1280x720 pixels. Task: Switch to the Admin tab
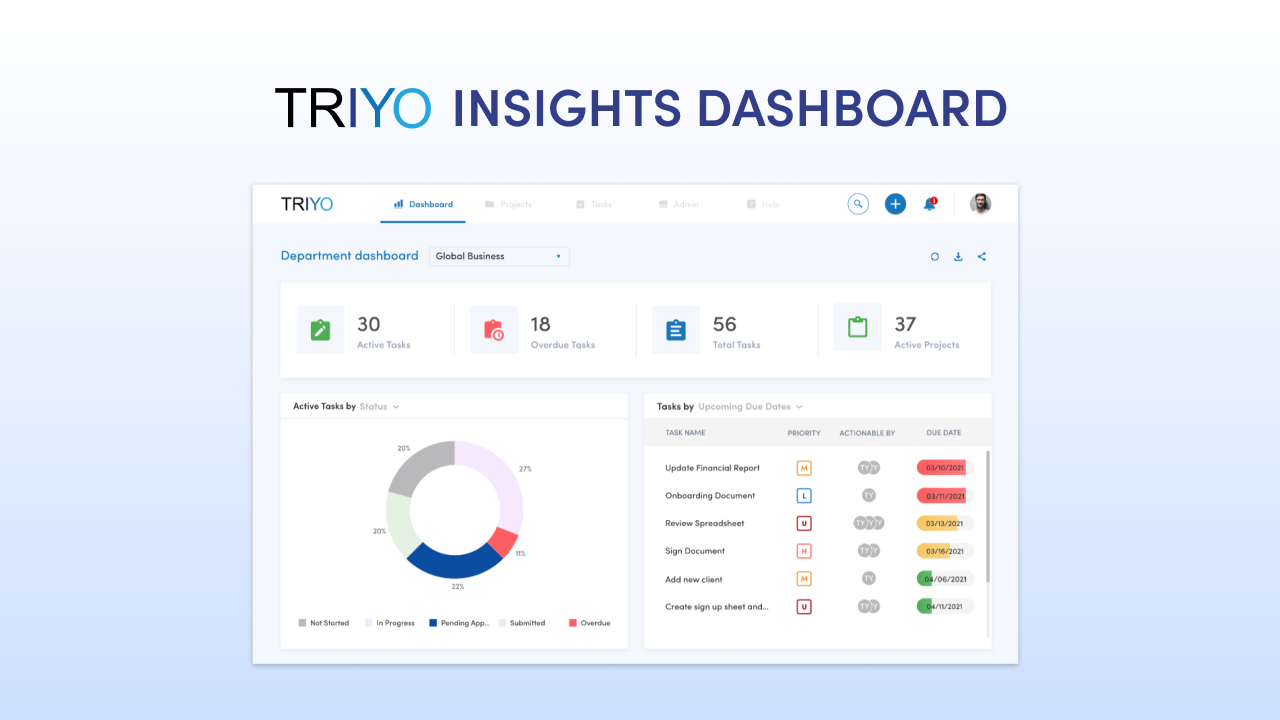679,204
